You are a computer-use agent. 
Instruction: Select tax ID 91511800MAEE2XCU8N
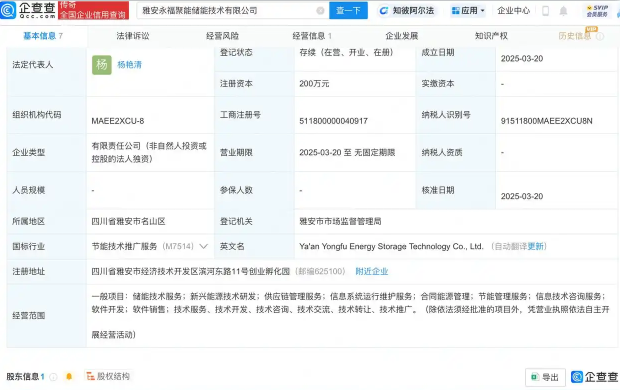[x=546, y=121]
